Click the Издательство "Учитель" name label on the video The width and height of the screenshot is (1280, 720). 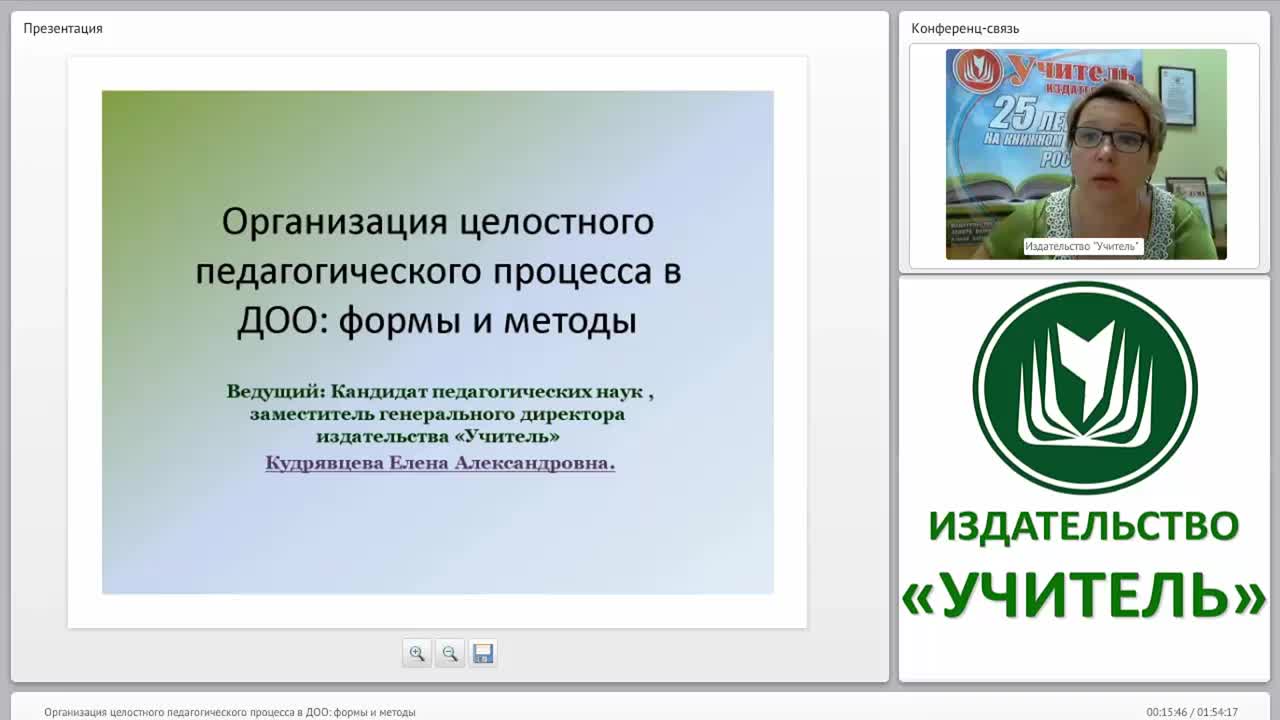[x=1083, y=246]
